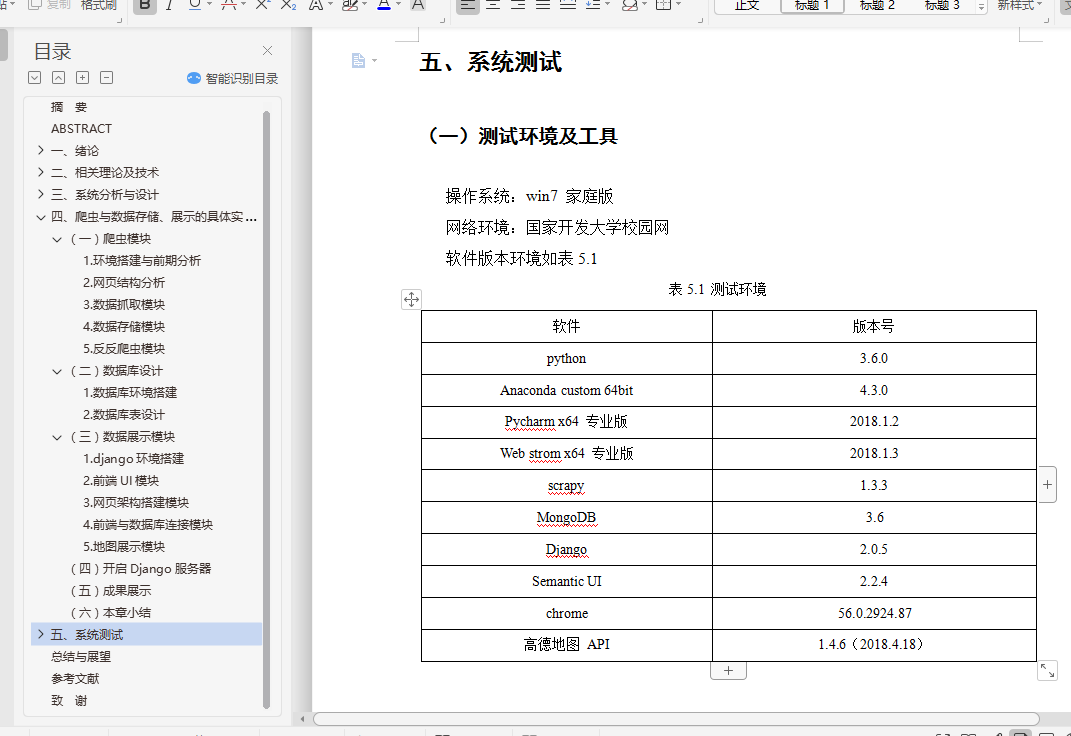Screen dimensions: 1071x736
Task: Open text effects A icon
Action: click(x=315, y=5)
